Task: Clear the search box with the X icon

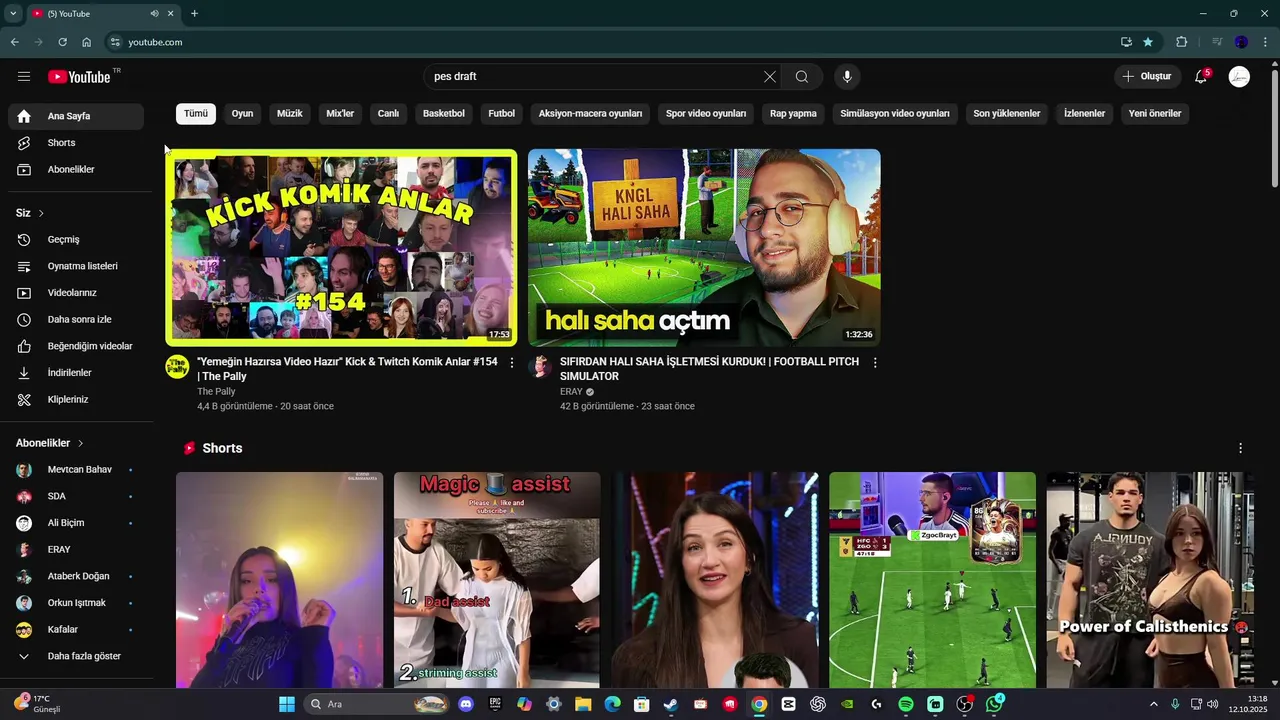Action: (x=770, y=77)
